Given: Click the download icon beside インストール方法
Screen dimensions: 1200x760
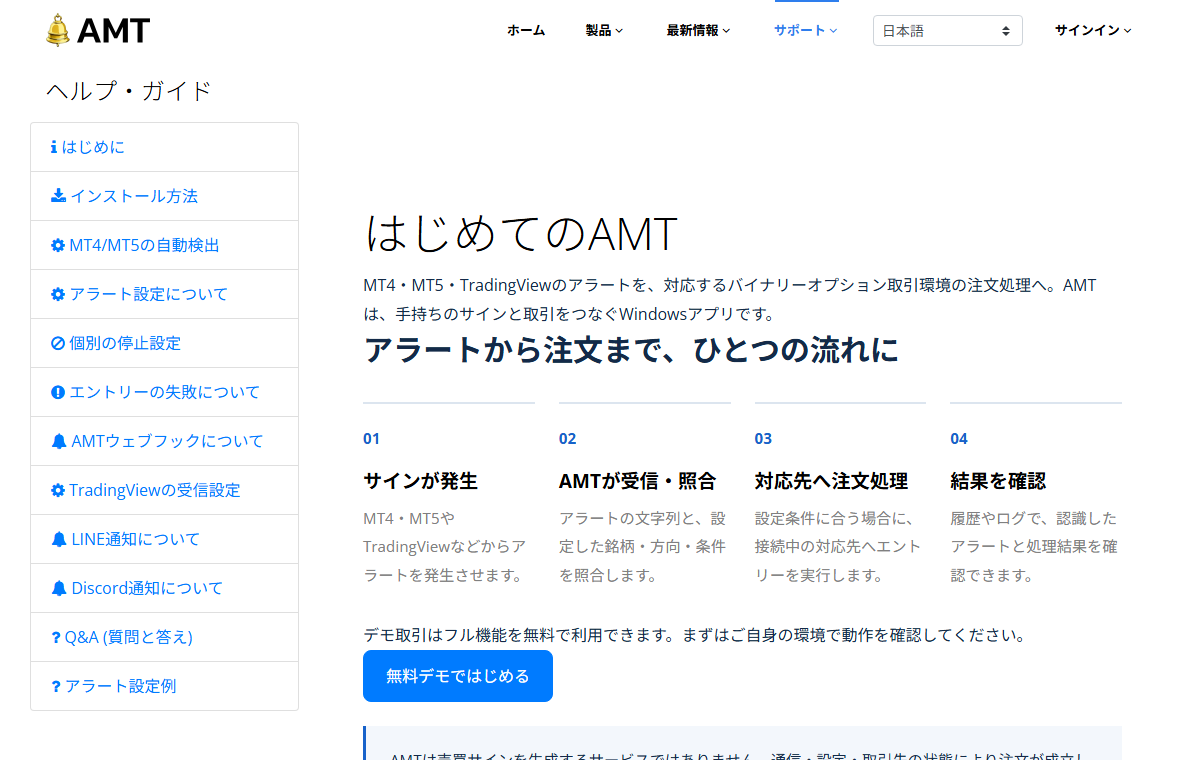Looking at the screenshot, I should click(x=58, y=196).
